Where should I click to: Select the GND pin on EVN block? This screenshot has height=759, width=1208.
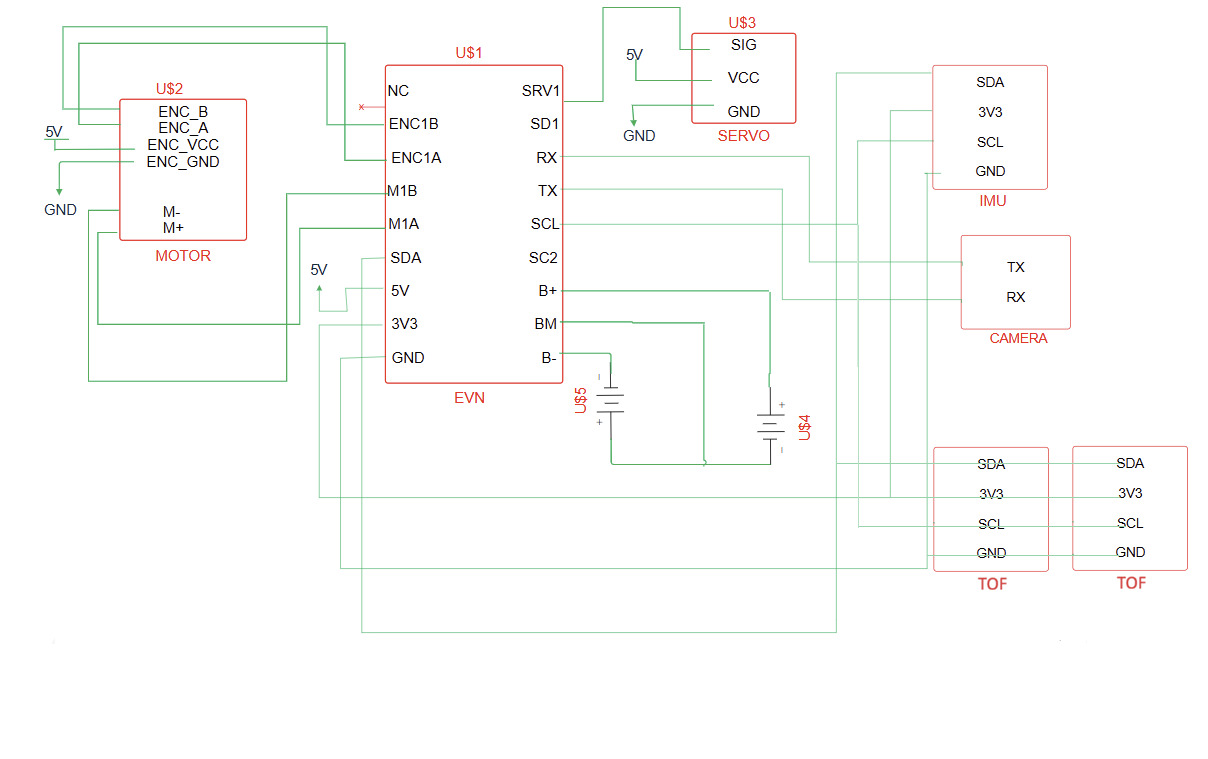pos(408,357)
